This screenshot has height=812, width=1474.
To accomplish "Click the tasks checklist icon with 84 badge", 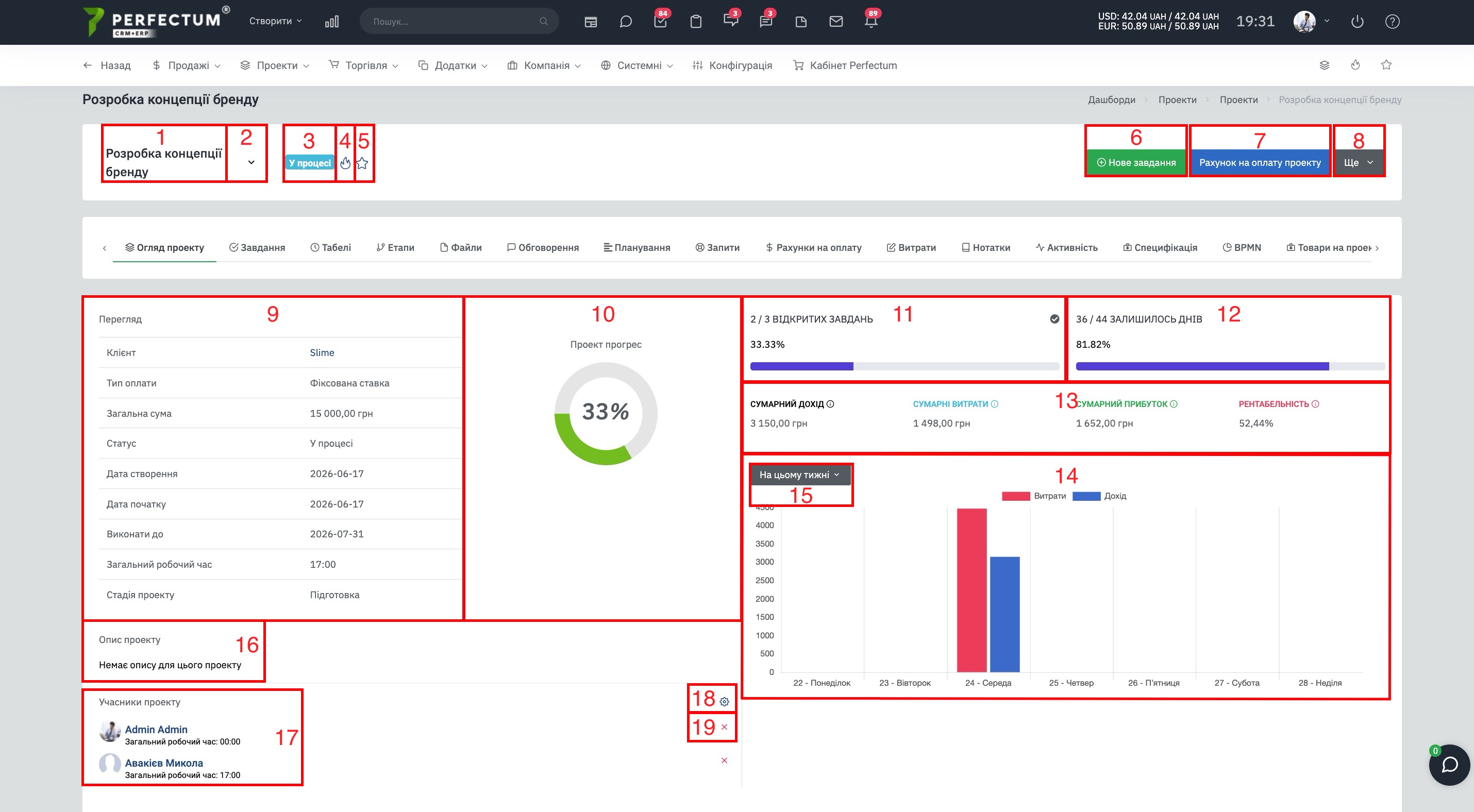I will [660, 21].
